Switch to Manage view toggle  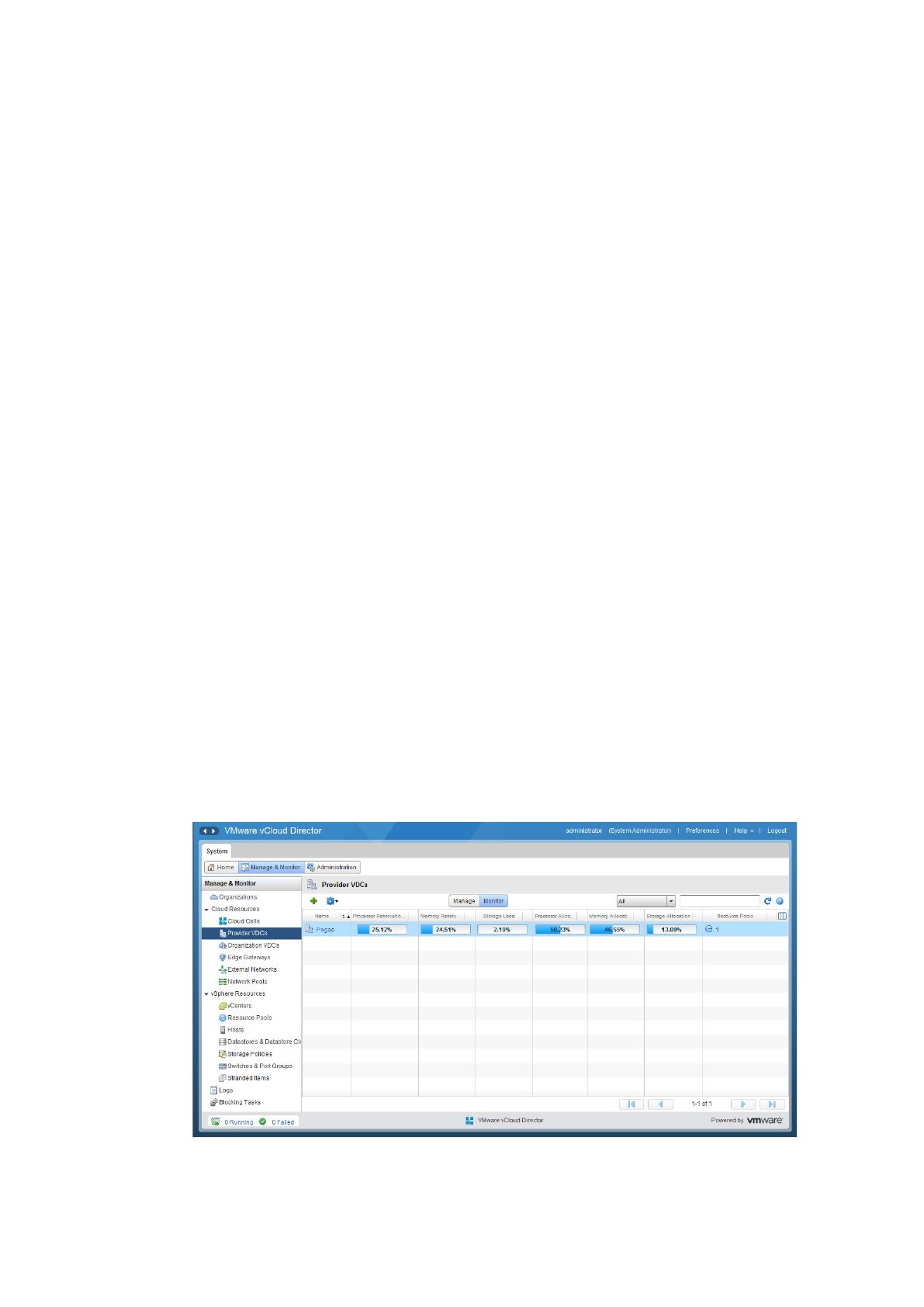click(464, 901)
